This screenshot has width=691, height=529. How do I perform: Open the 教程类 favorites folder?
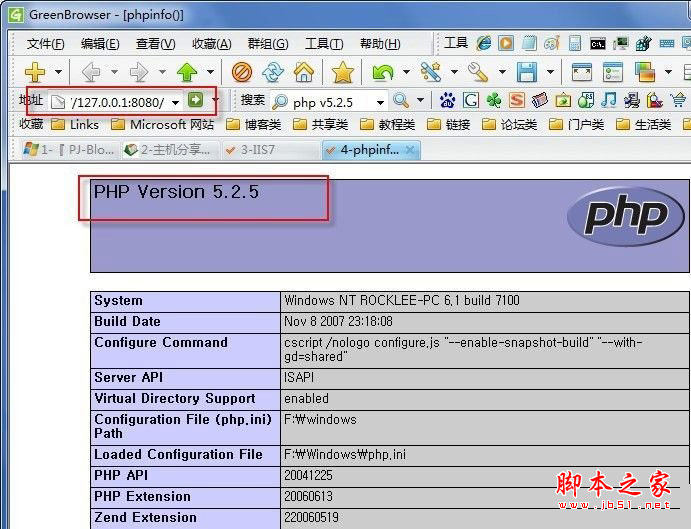click(387, 125)
